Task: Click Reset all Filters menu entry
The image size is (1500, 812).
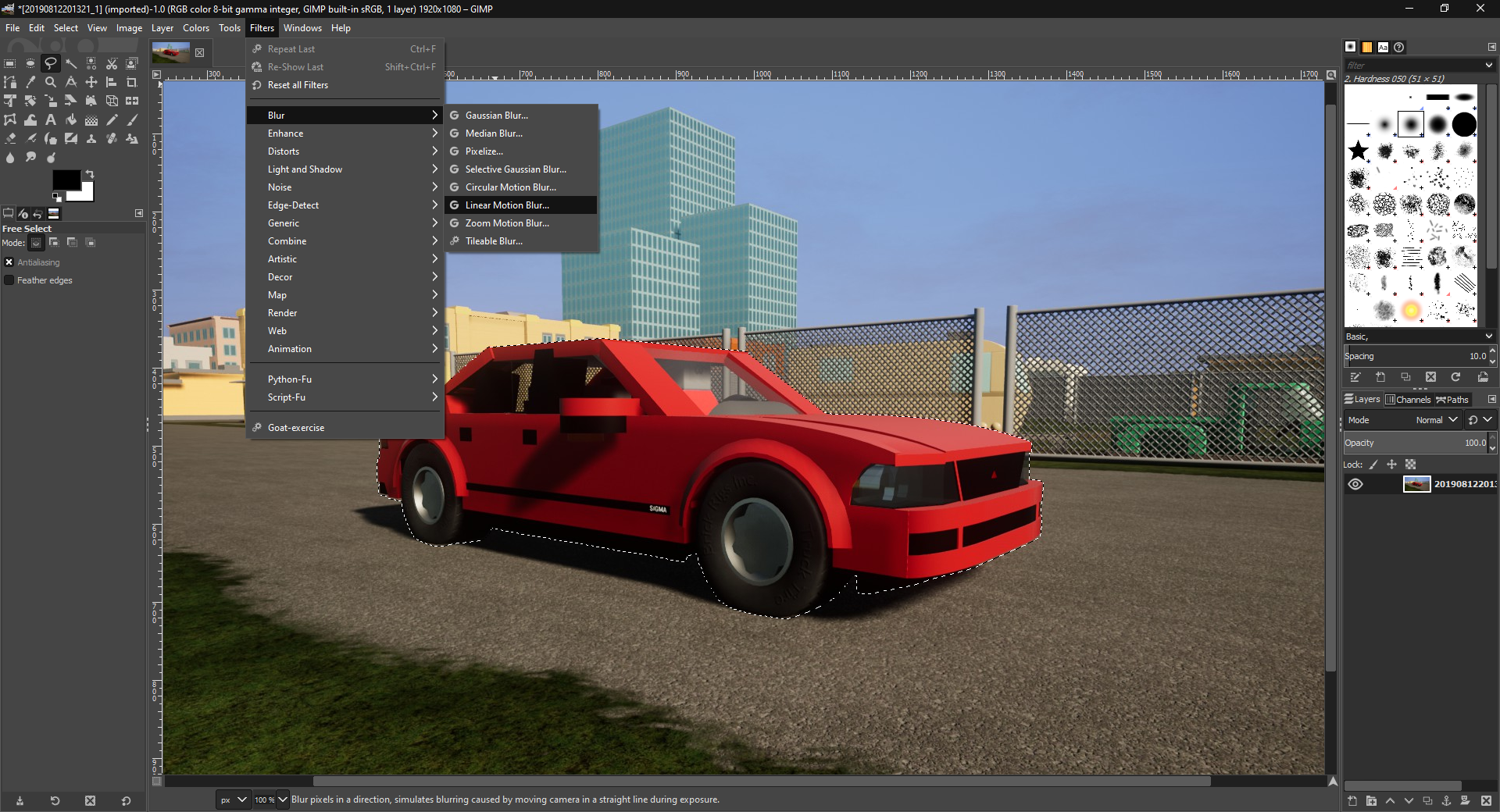Action: (x=298, y=85)
